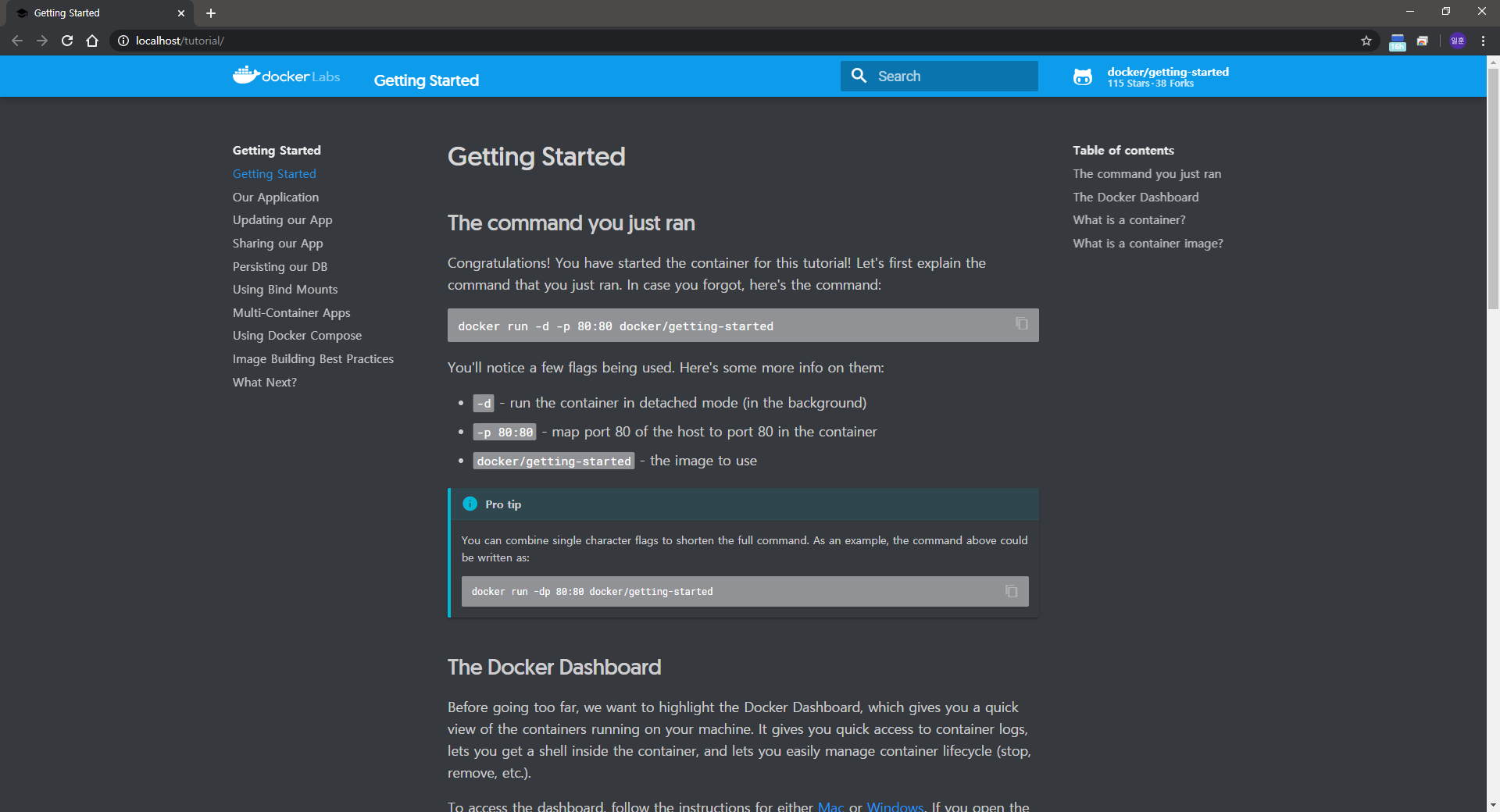The image size is (1500, 812).
Task: Open Our Application page
Action: pos(276,197)
